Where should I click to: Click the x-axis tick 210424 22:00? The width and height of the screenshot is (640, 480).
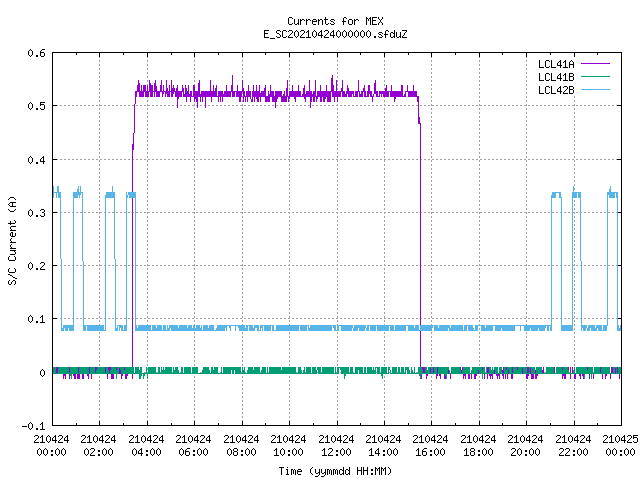click(x=573, y=446)
